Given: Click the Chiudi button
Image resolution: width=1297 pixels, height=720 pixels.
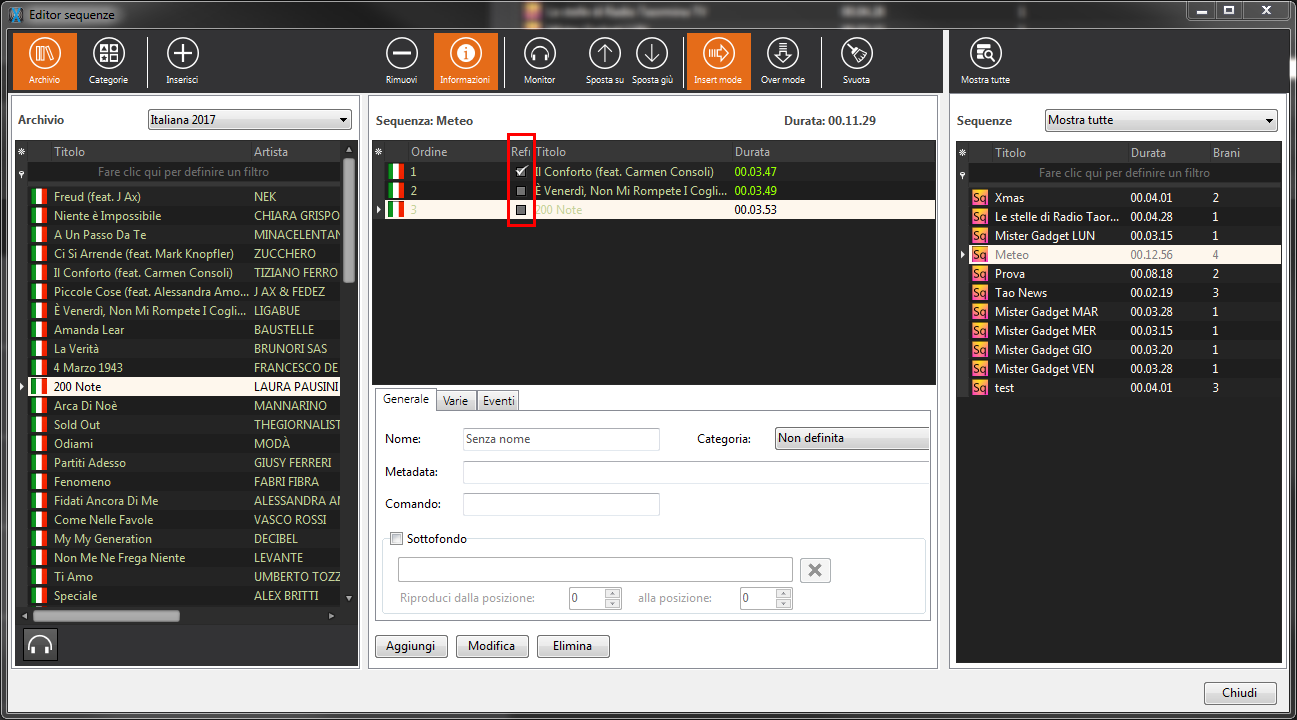Looking at the screenshot, I should pos(1240,693).
